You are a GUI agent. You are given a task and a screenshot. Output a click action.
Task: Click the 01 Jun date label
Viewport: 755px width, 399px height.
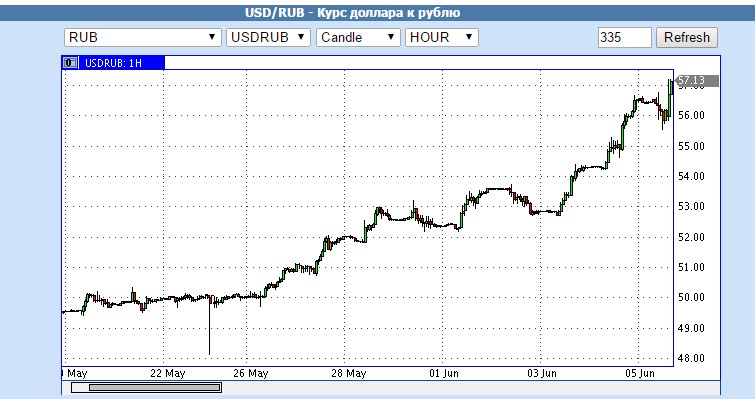443,373
